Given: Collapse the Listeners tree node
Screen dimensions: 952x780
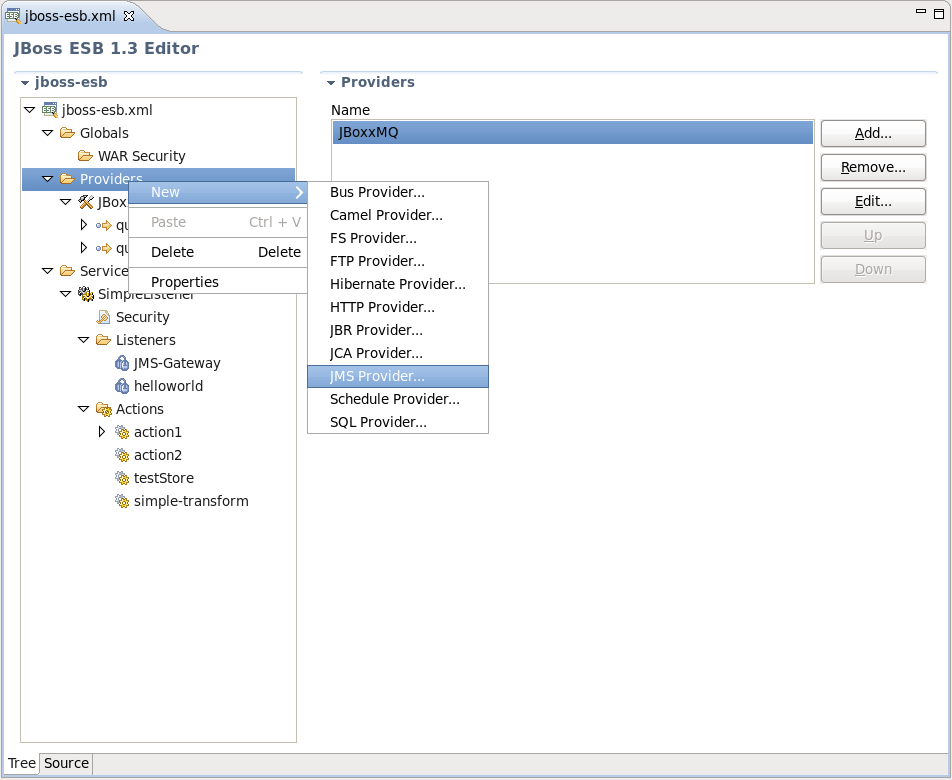Looking at the screenshot, I should coord(84,340).
